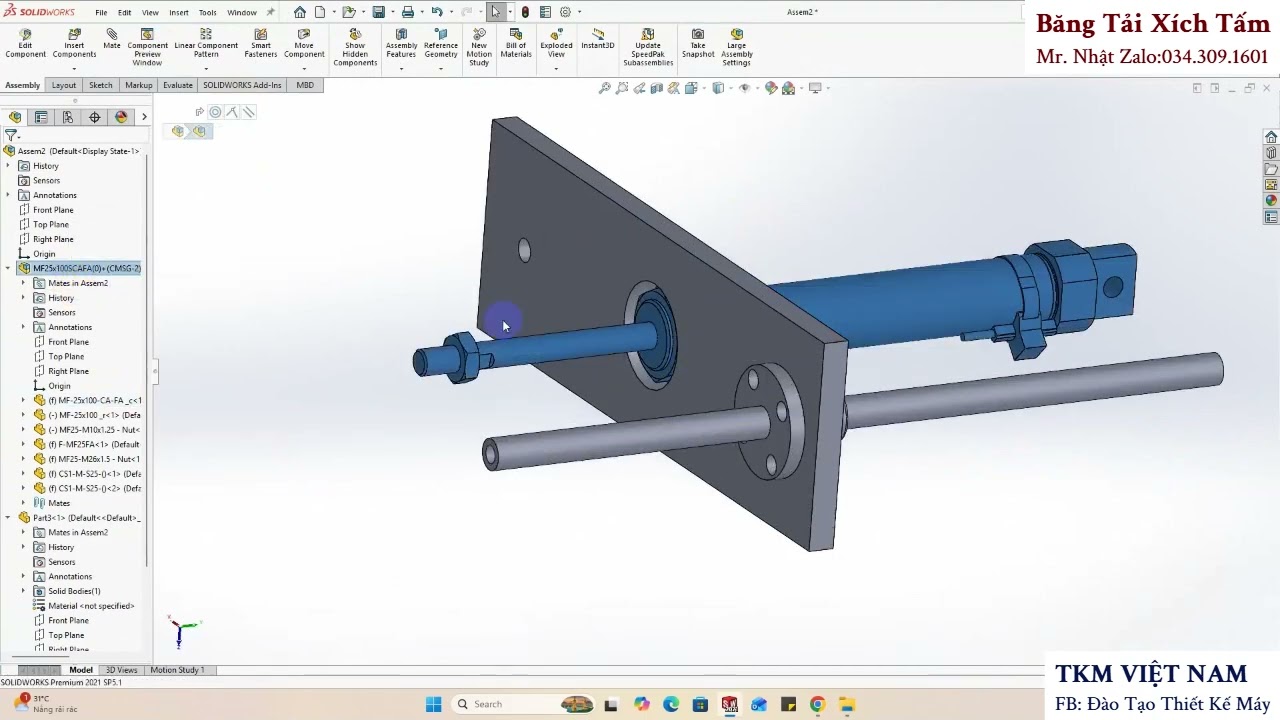Toggle the Instant3D tool

(x=598, y=39)
